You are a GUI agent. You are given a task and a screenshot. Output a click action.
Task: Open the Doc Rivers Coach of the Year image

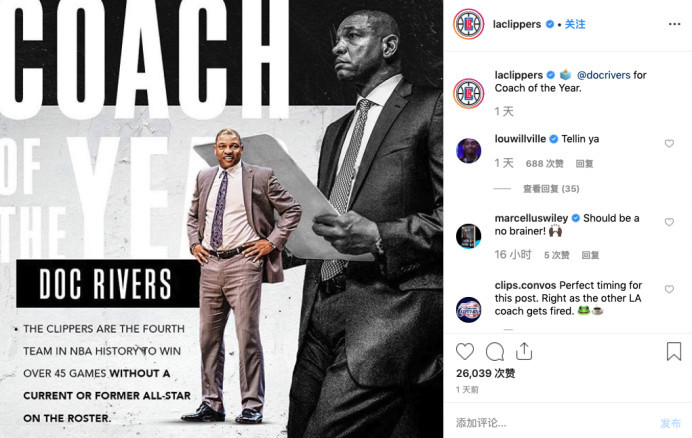[x=222, y=219]
